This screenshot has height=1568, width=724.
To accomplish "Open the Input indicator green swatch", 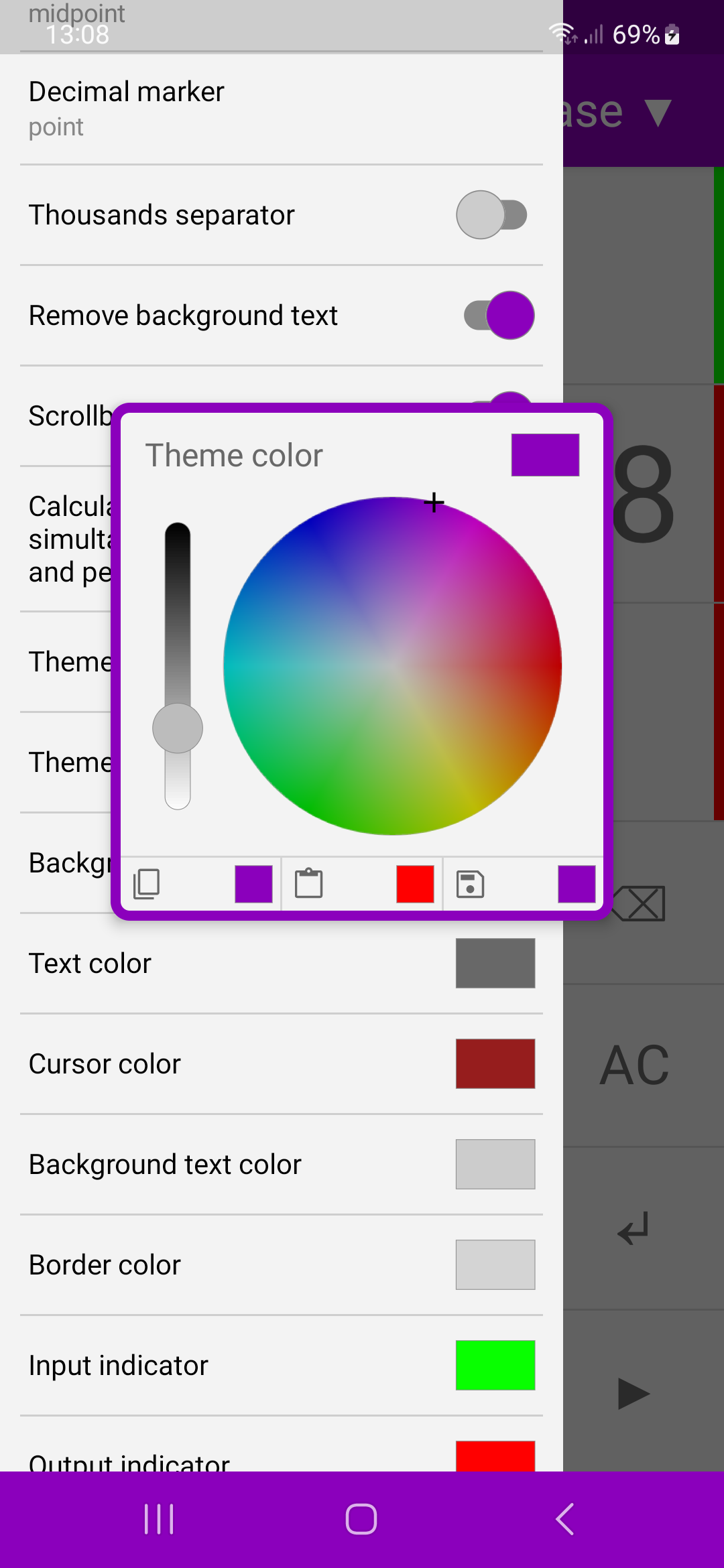I will click(x=495, y=1365).
